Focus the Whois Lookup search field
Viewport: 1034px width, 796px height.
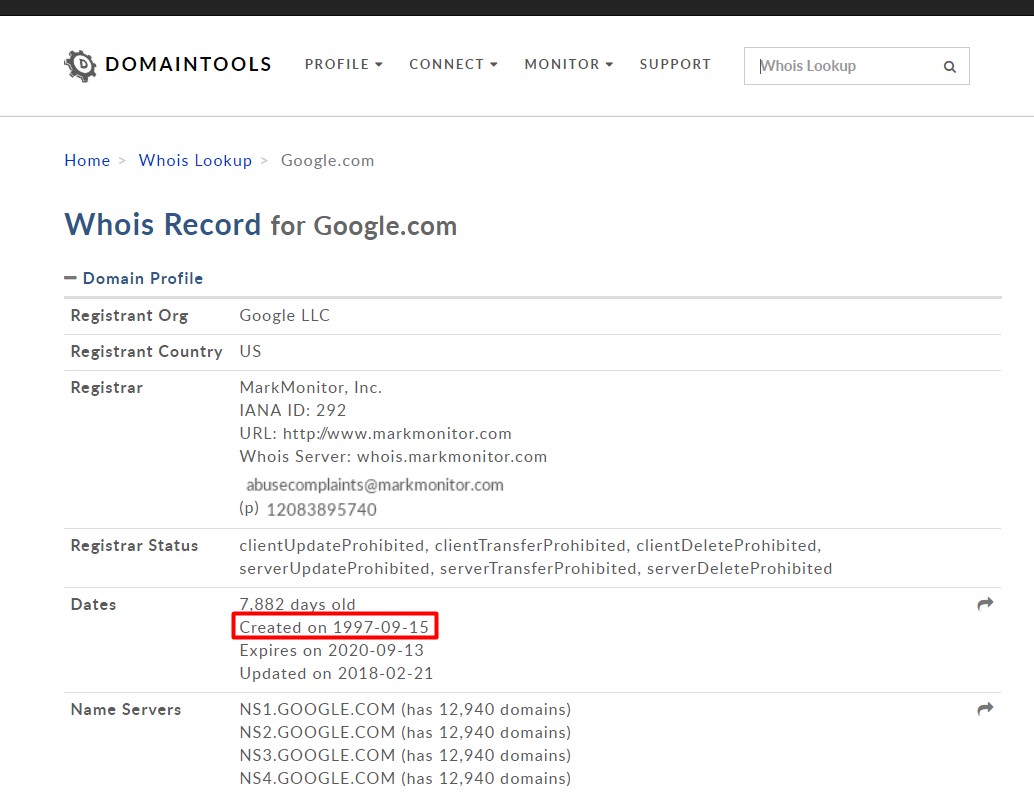(845, 66)
